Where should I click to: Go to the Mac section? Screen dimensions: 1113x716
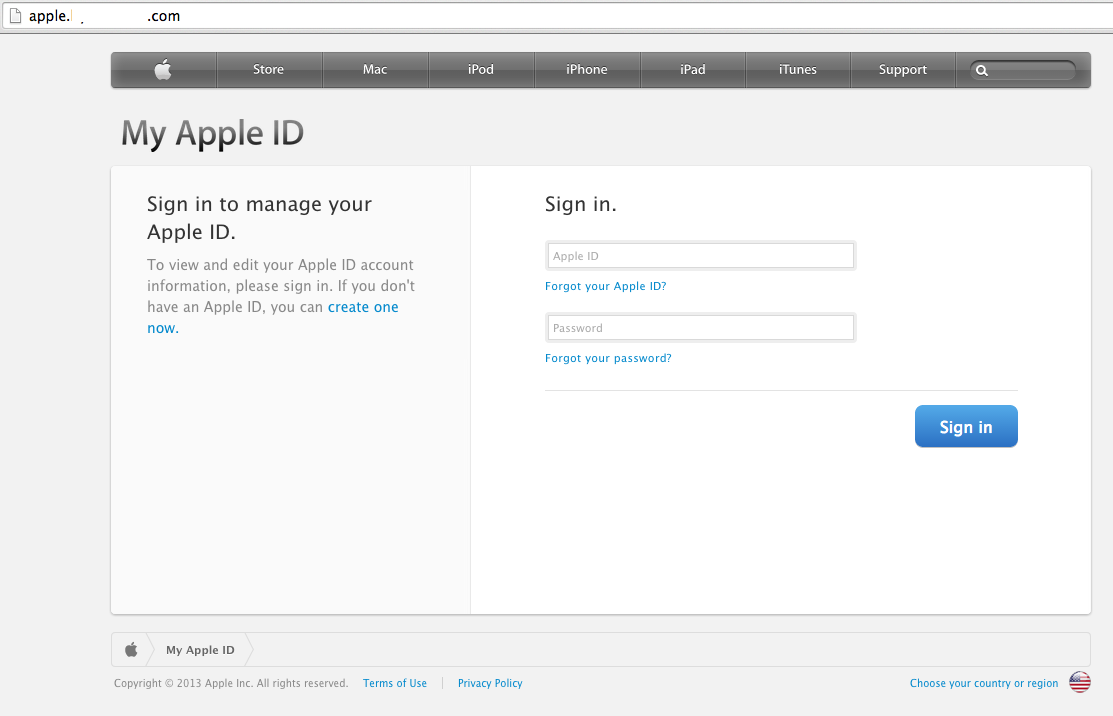click(x=375, y=70)
